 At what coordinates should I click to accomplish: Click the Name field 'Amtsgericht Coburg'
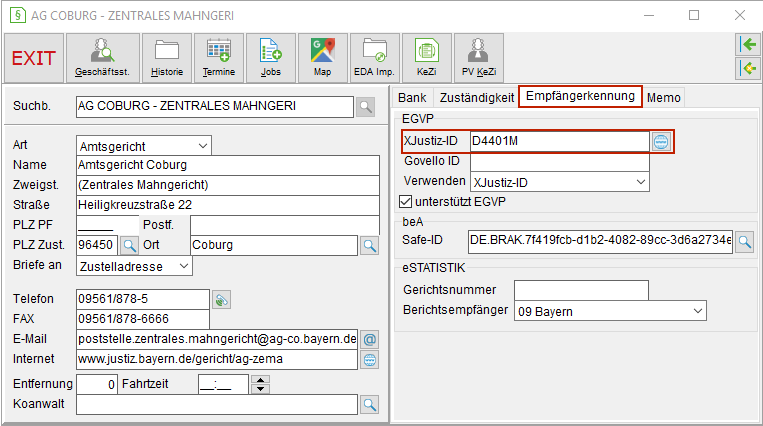[x=228, y=165]
